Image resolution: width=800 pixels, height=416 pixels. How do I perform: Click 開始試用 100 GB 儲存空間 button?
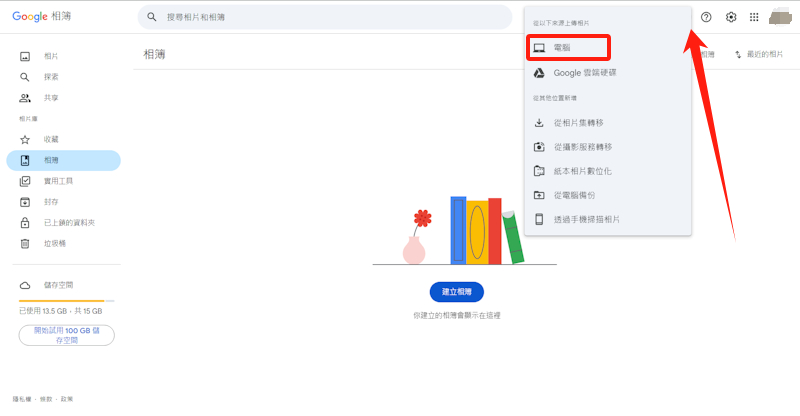point(66,335)
